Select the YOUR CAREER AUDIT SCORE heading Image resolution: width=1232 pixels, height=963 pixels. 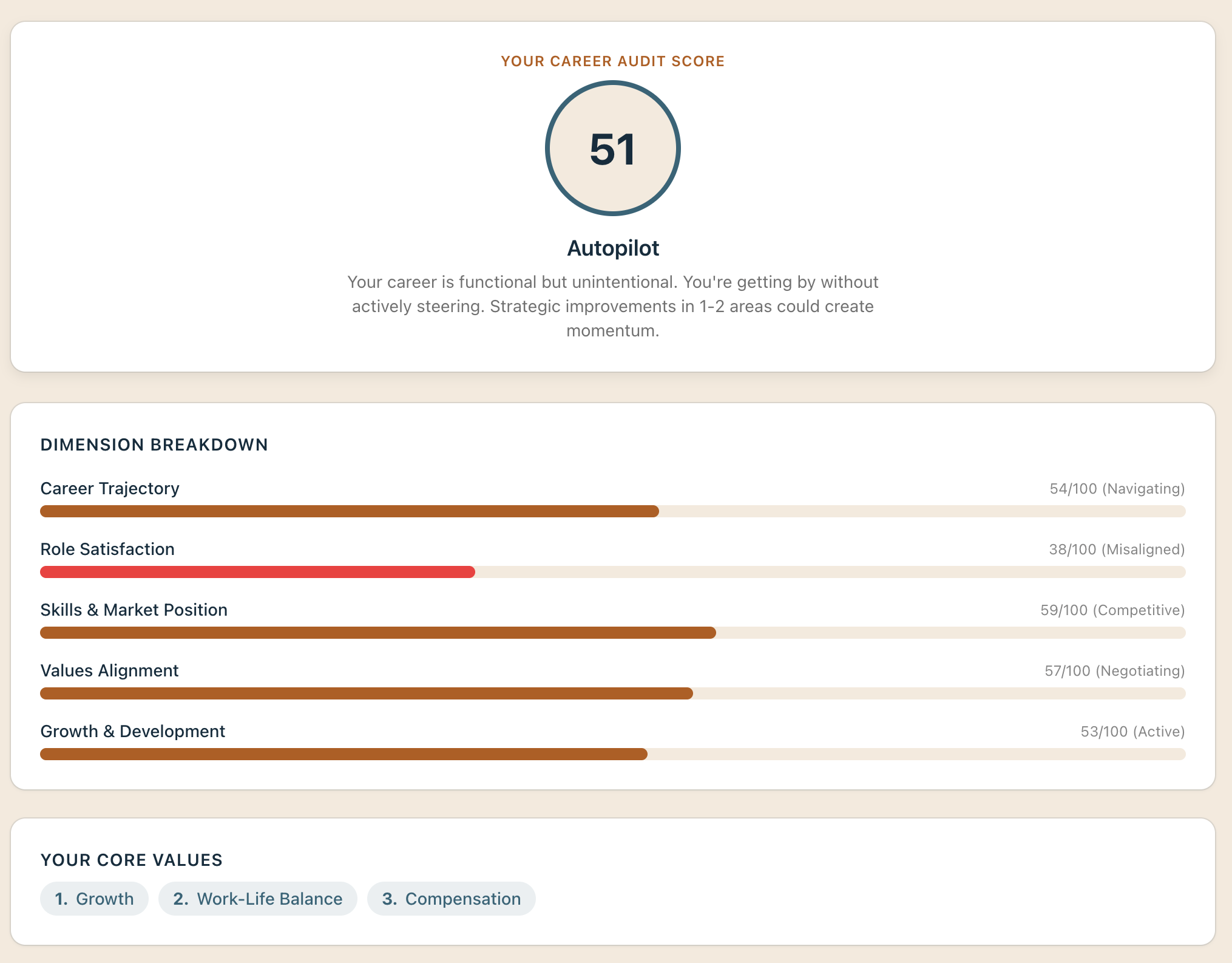click(612, 61)
